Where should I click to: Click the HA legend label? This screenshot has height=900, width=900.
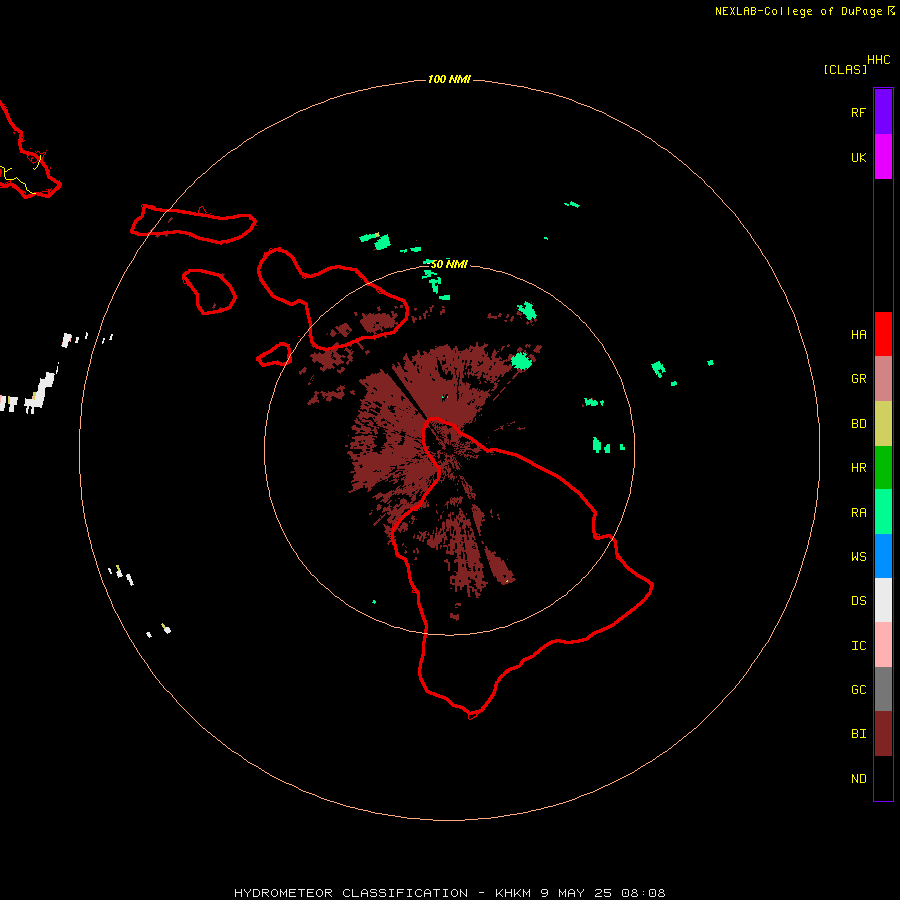click(858, 335)
